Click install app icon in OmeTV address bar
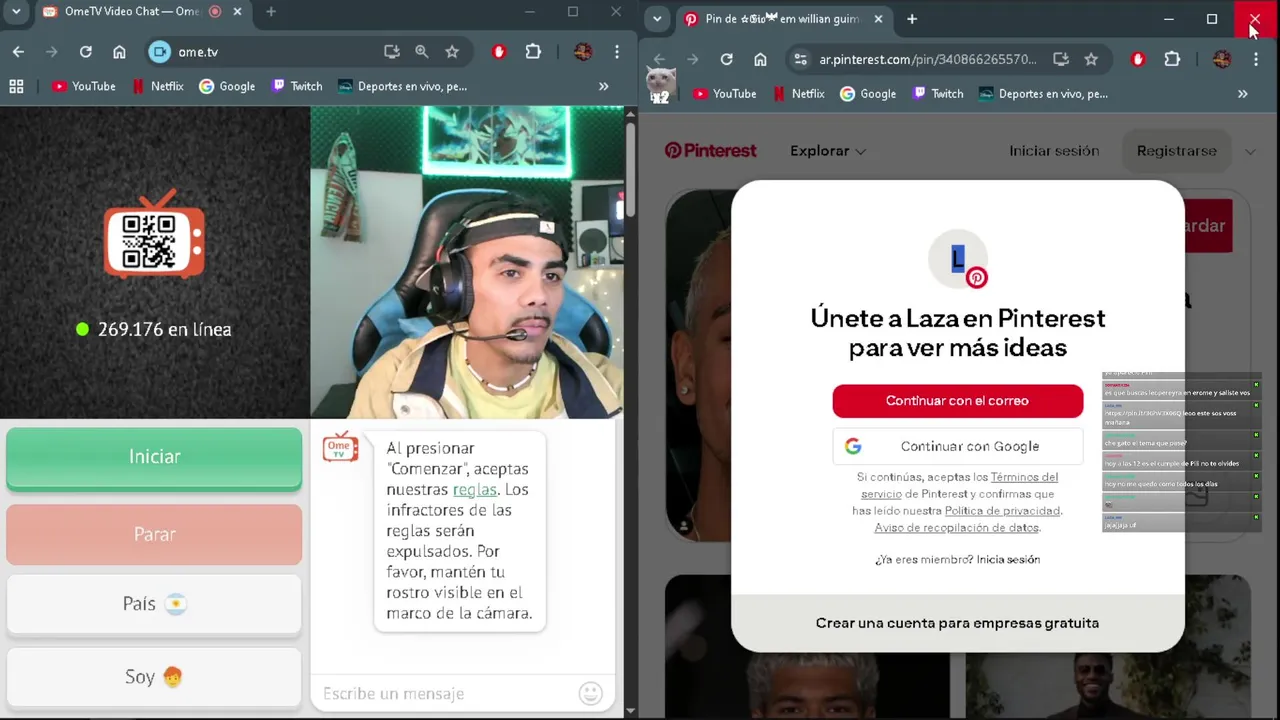Image resolution: width=1280 pixels, height=720 pixels. [392, 52]
